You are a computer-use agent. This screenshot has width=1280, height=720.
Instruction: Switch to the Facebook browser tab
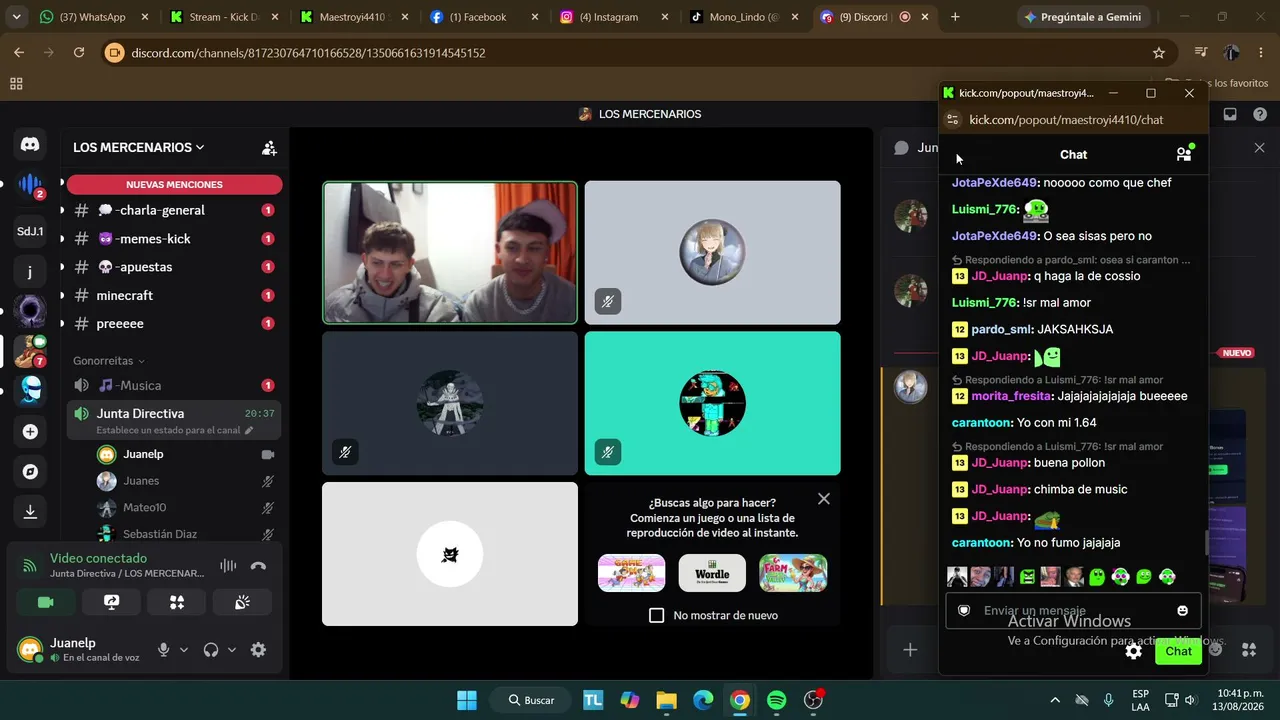point(482,17)
